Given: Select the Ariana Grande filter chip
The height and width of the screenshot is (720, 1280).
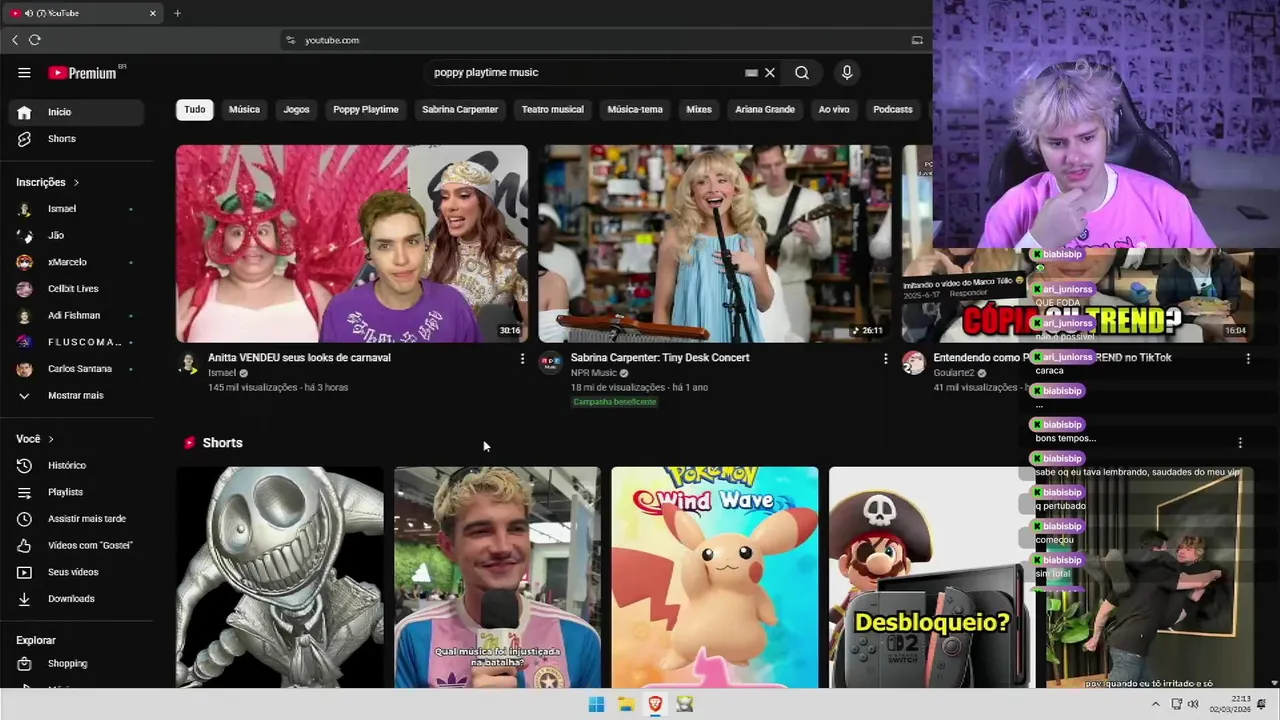Looking at the screenshot, I should [765, 110].
